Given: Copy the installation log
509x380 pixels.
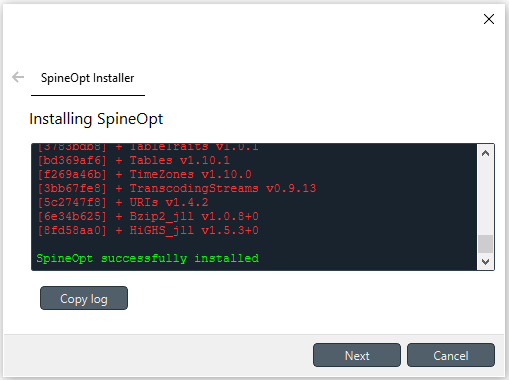Looking at the screenshot, I should (x=84, y=298).
